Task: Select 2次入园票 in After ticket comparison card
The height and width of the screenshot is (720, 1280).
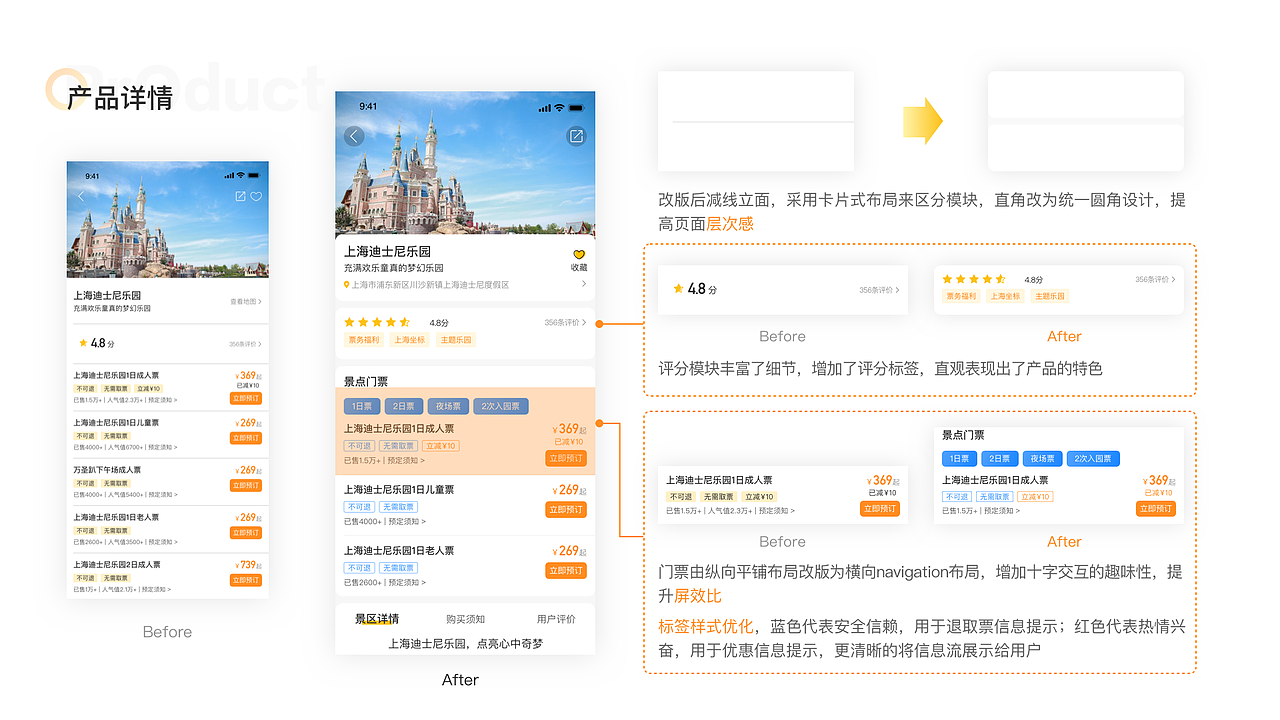Action: coord(1094,459)
